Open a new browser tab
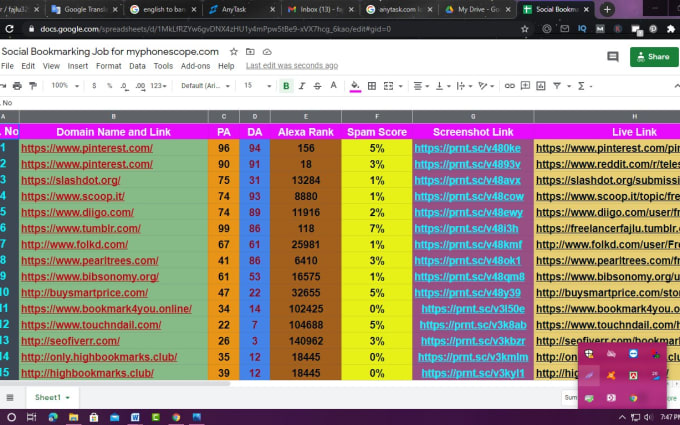This screenshot has width=680, height=425. pos(607,9)
